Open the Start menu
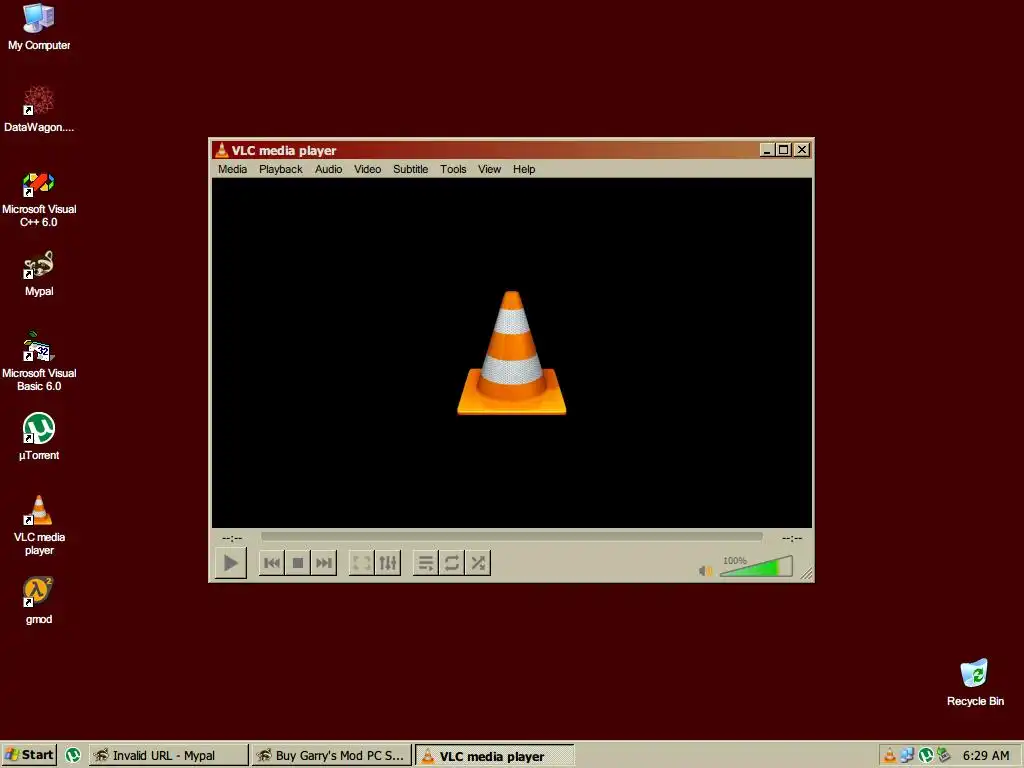Image resolution: width=1024 pixels, height=768 pixels. pyautogui.click(x=29, y=755)
